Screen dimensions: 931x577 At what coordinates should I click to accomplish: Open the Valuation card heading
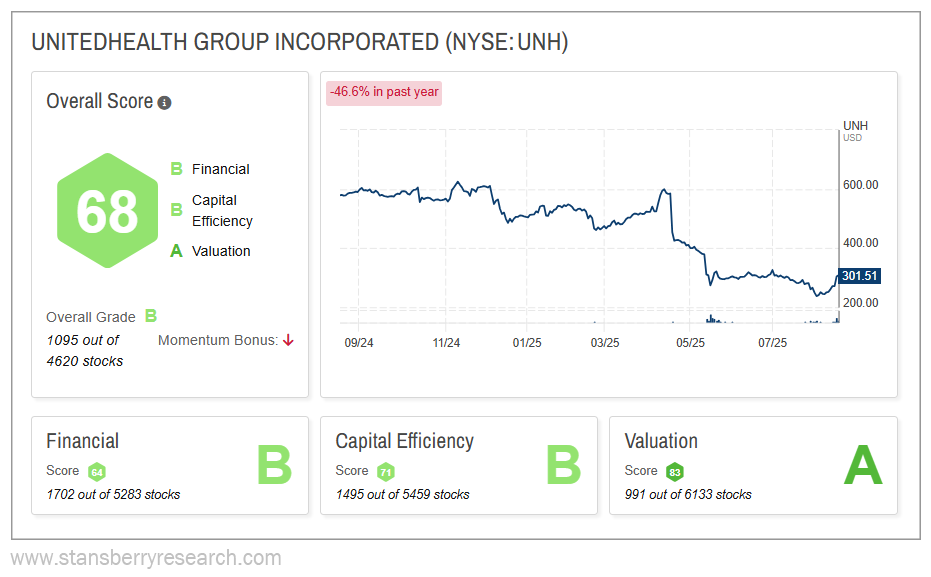(x=661, y=441)
